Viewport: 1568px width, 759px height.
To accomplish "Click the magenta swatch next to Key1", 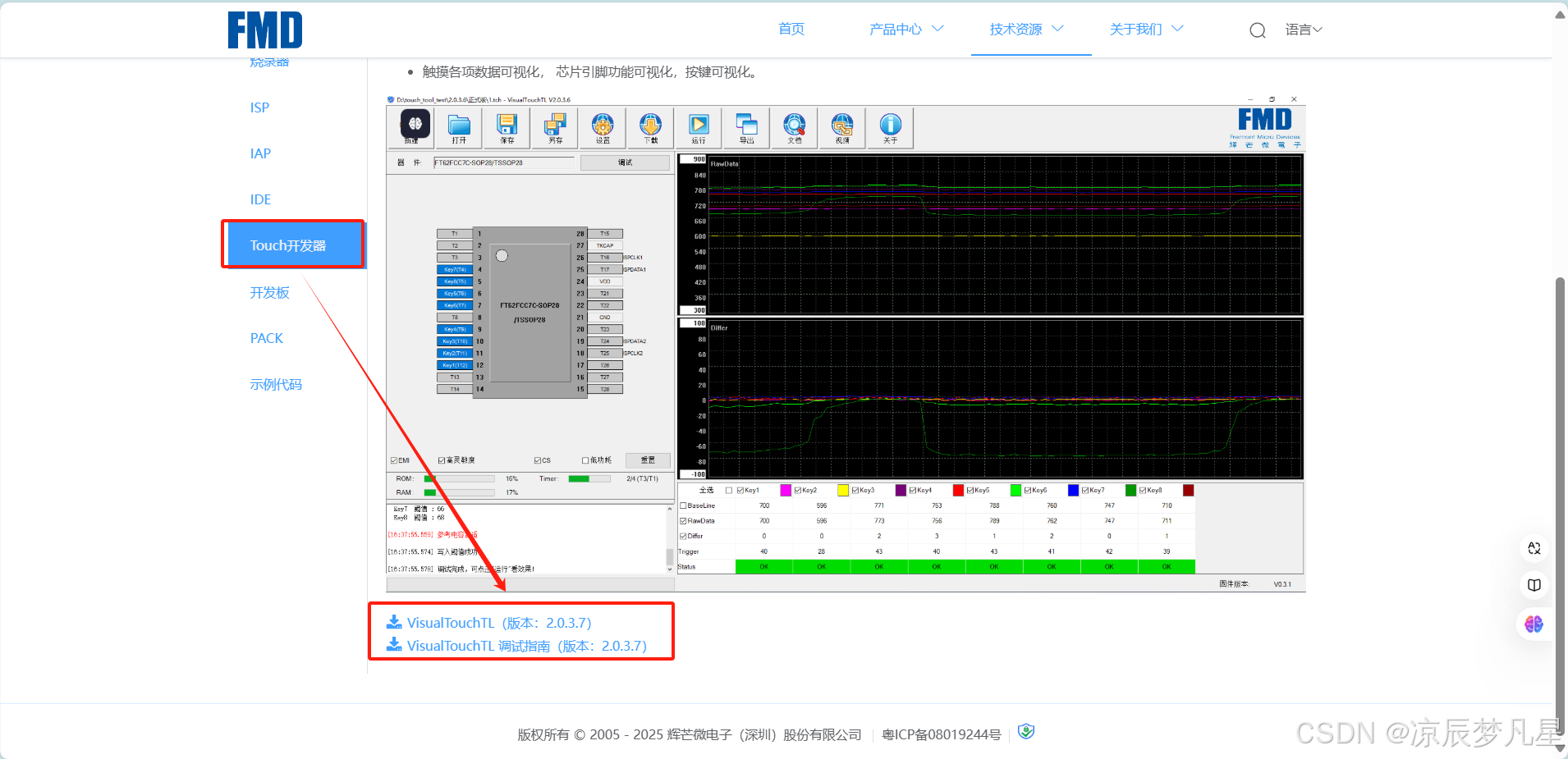I will pyautogui.click(x=786, y=490).
